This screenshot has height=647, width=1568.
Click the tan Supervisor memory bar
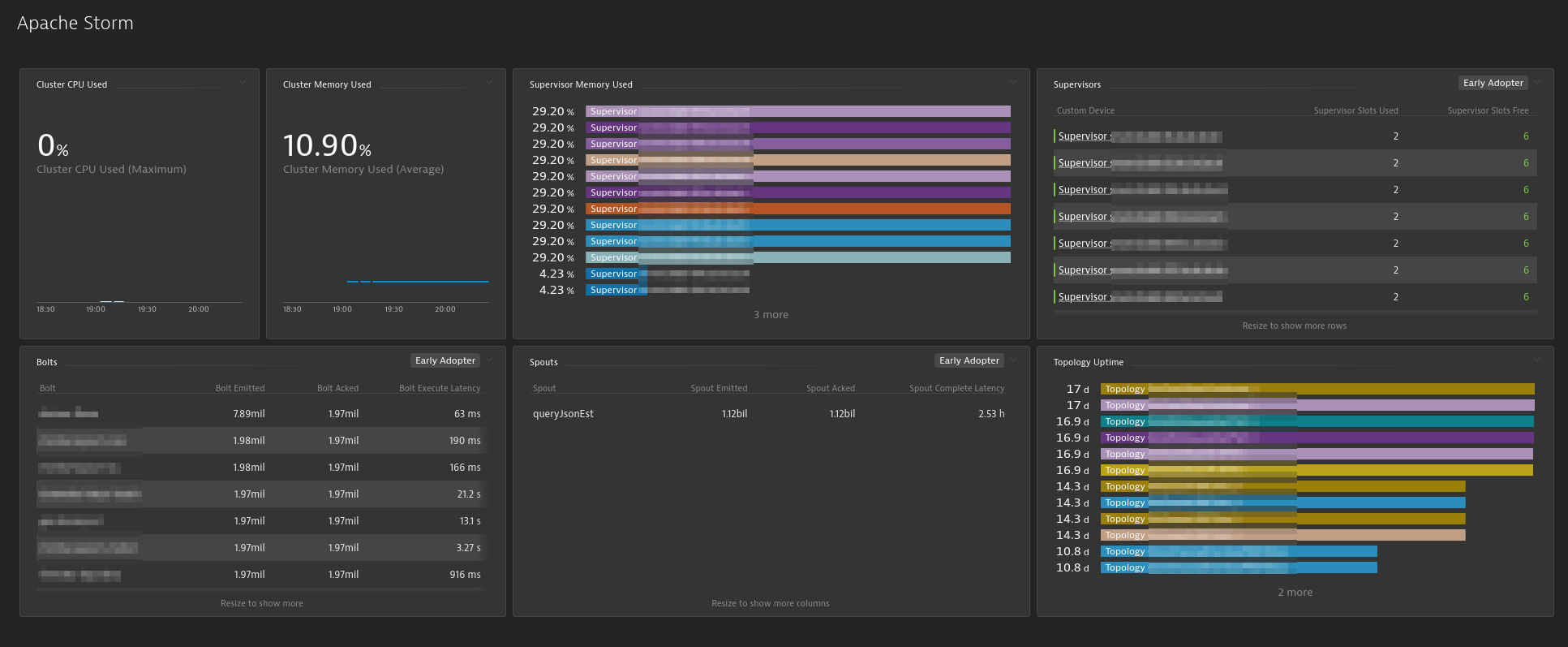798,160
